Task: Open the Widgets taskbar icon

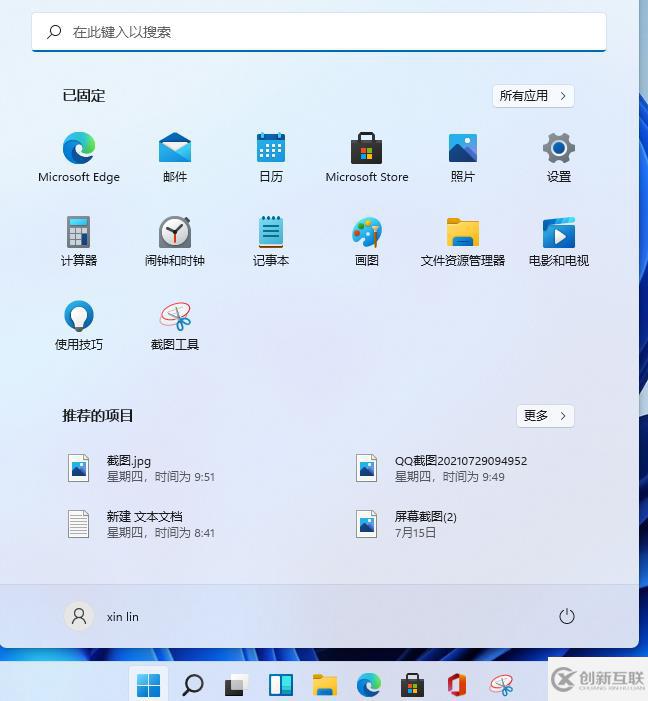Action: point(281,685)
